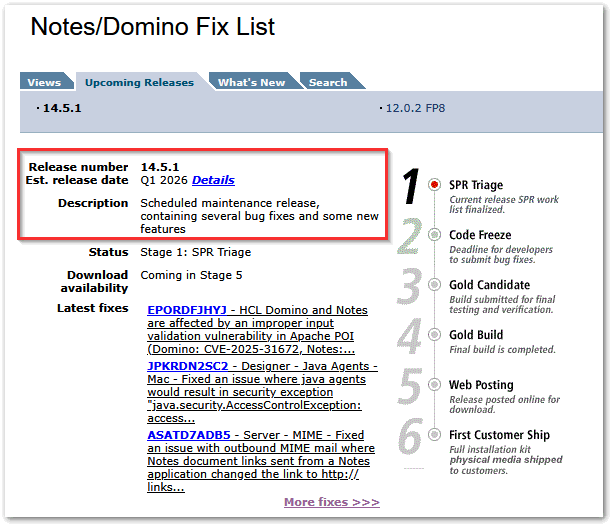Viewport: 612px width, 526px height.
Task: Open fix EPORDFJHYJ about Apache POI vulnerability
Action: (257, 329)
